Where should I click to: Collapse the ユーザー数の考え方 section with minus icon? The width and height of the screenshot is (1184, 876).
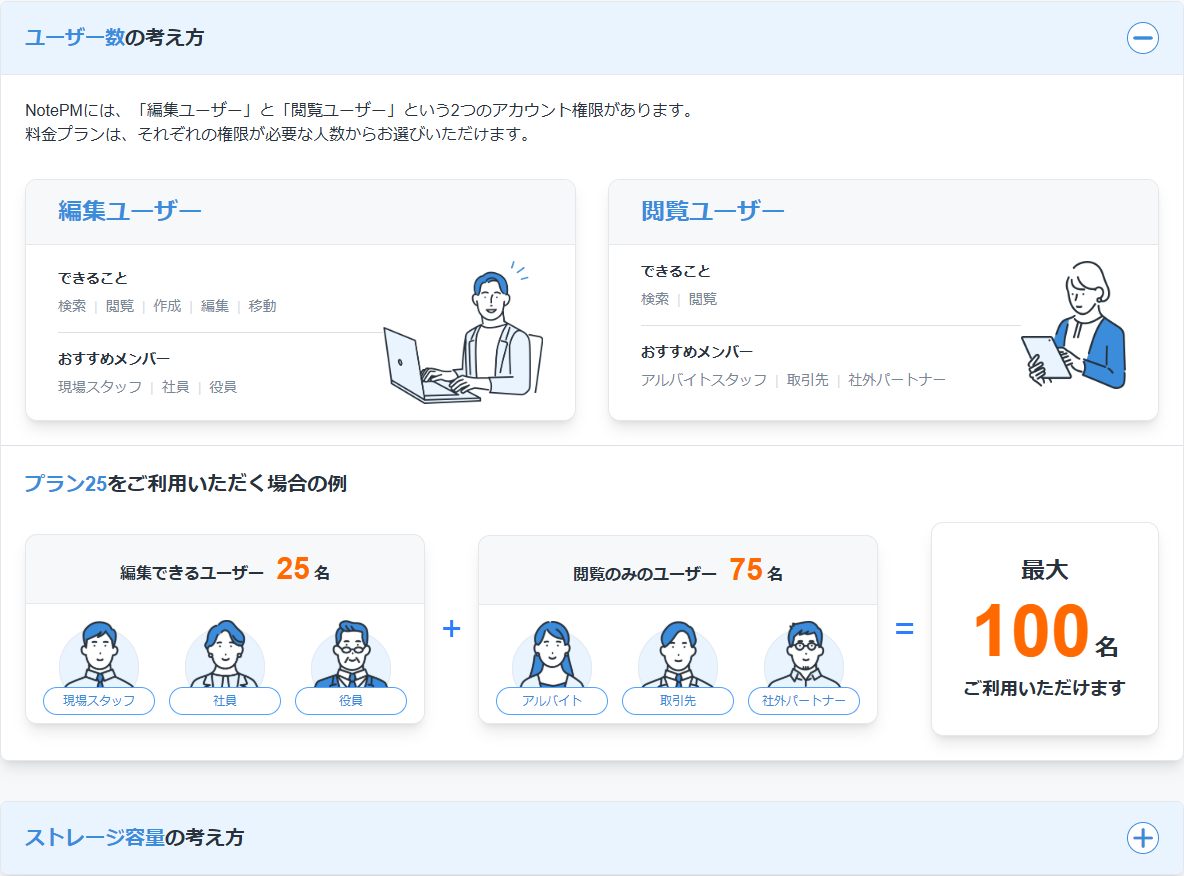1142,38
